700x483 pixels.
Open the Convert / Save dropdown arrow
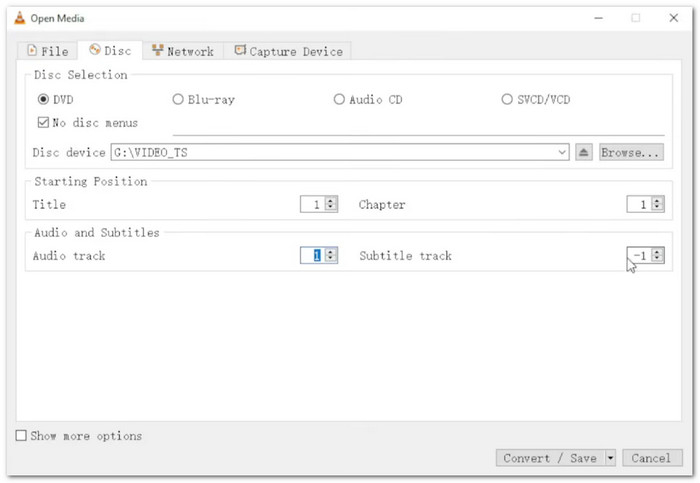click(x=610, y=458)
